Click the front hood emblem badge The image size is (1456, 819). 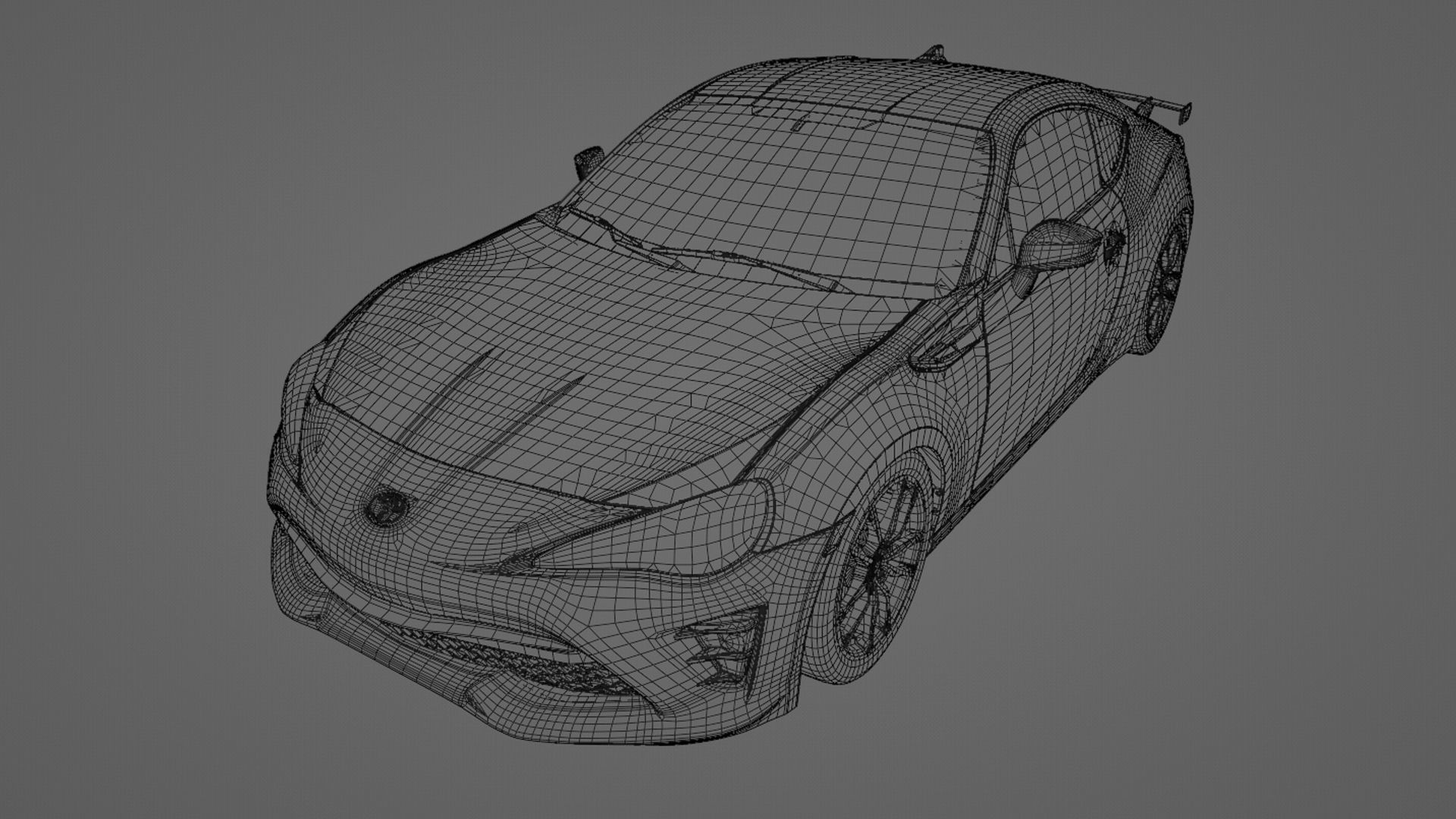pos(386,507)
